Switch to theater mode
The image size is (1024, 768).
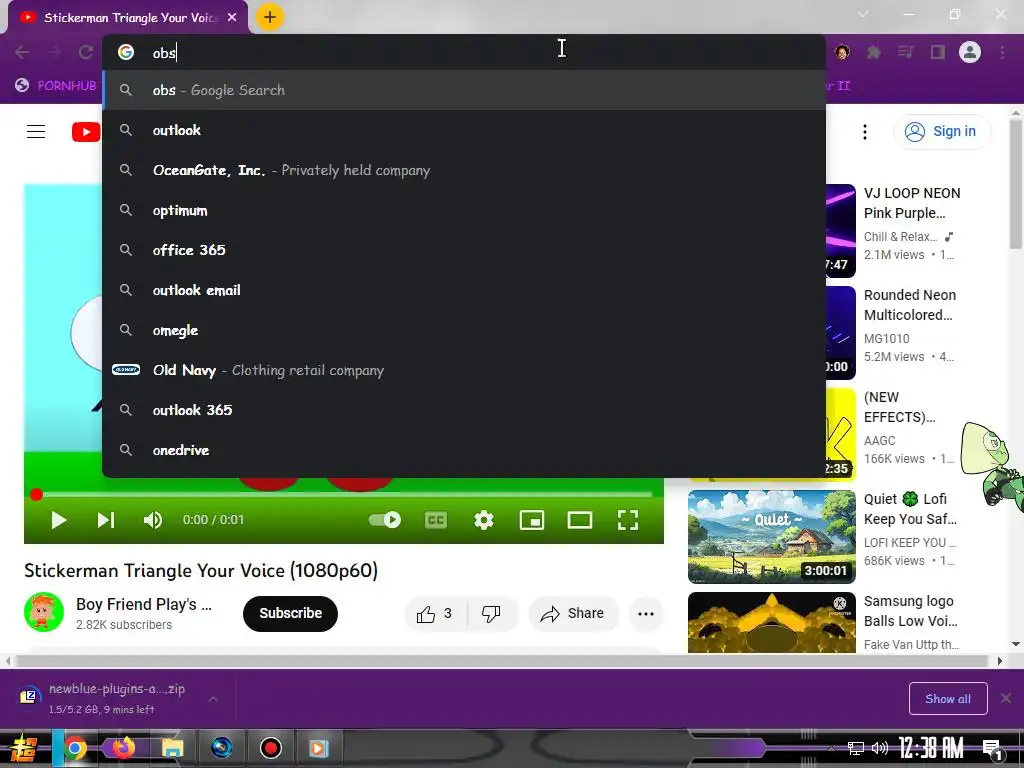580,520
